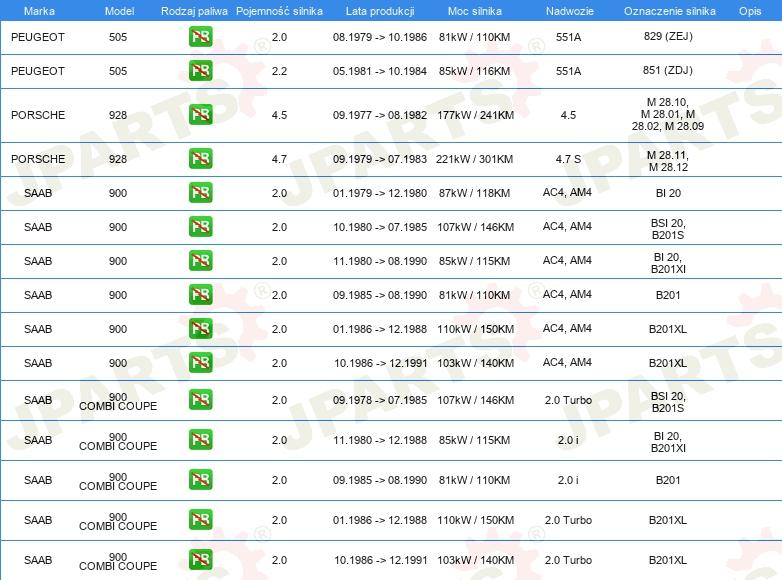This screenshot has width=782, height=580.
Task: Click the Opis column header
Action: coord(750,11)
